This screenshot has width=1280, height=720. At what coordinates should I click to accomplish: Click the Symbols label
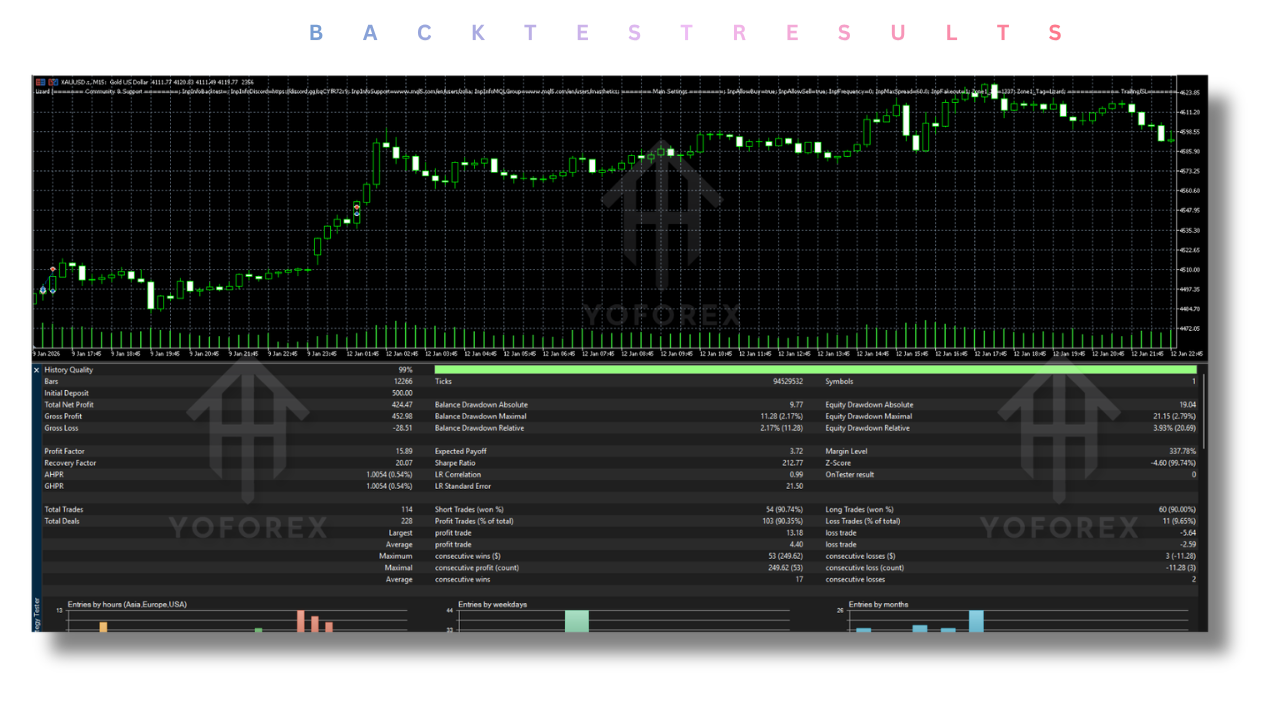pyautogui.click(x=840, y=382)
